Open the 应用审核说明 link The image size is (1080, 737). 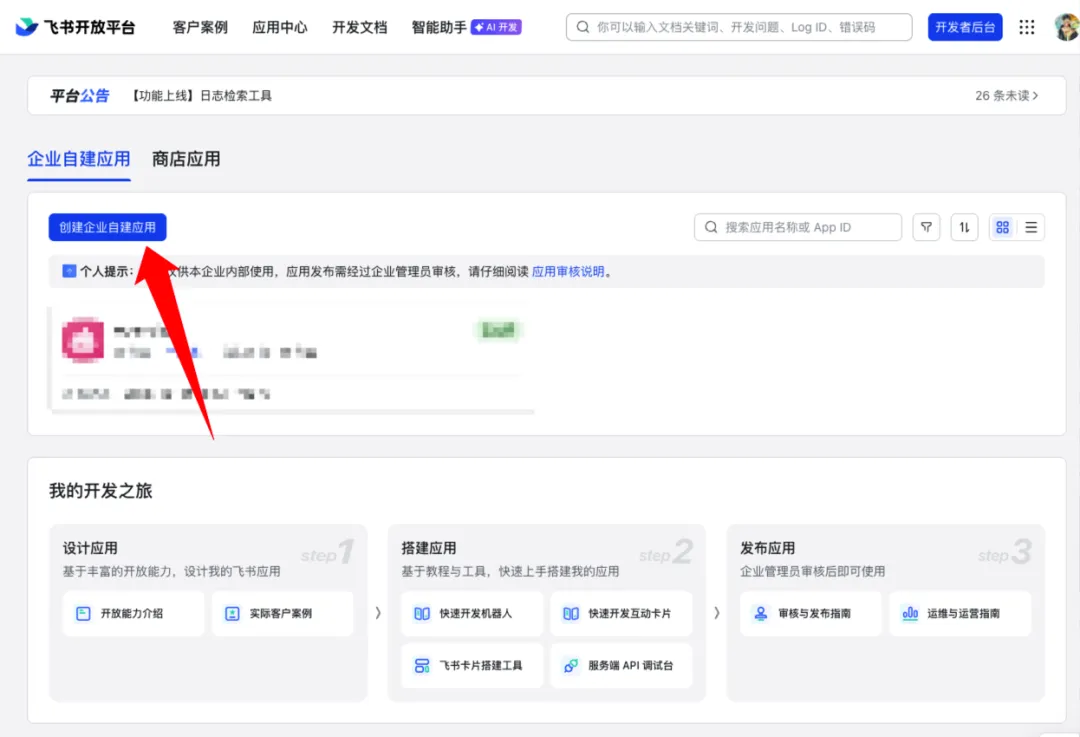point(568,271)
